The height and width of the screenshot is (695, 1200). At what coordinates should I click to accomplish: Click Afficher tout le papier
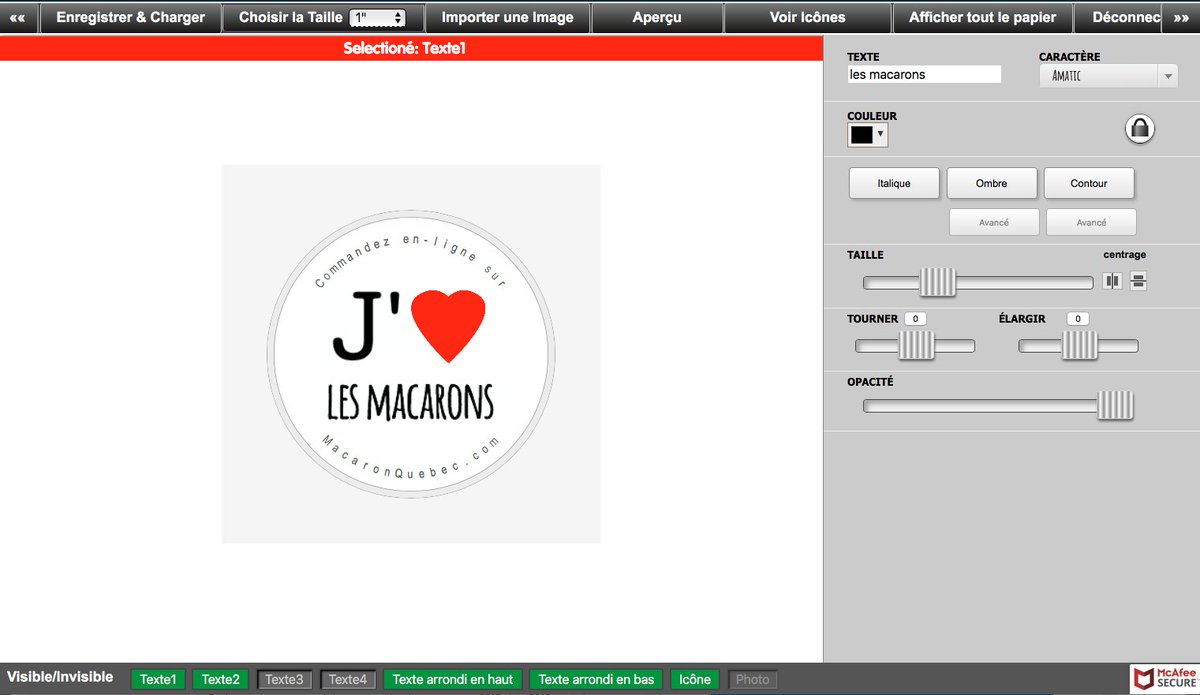[x=982, y=17]
